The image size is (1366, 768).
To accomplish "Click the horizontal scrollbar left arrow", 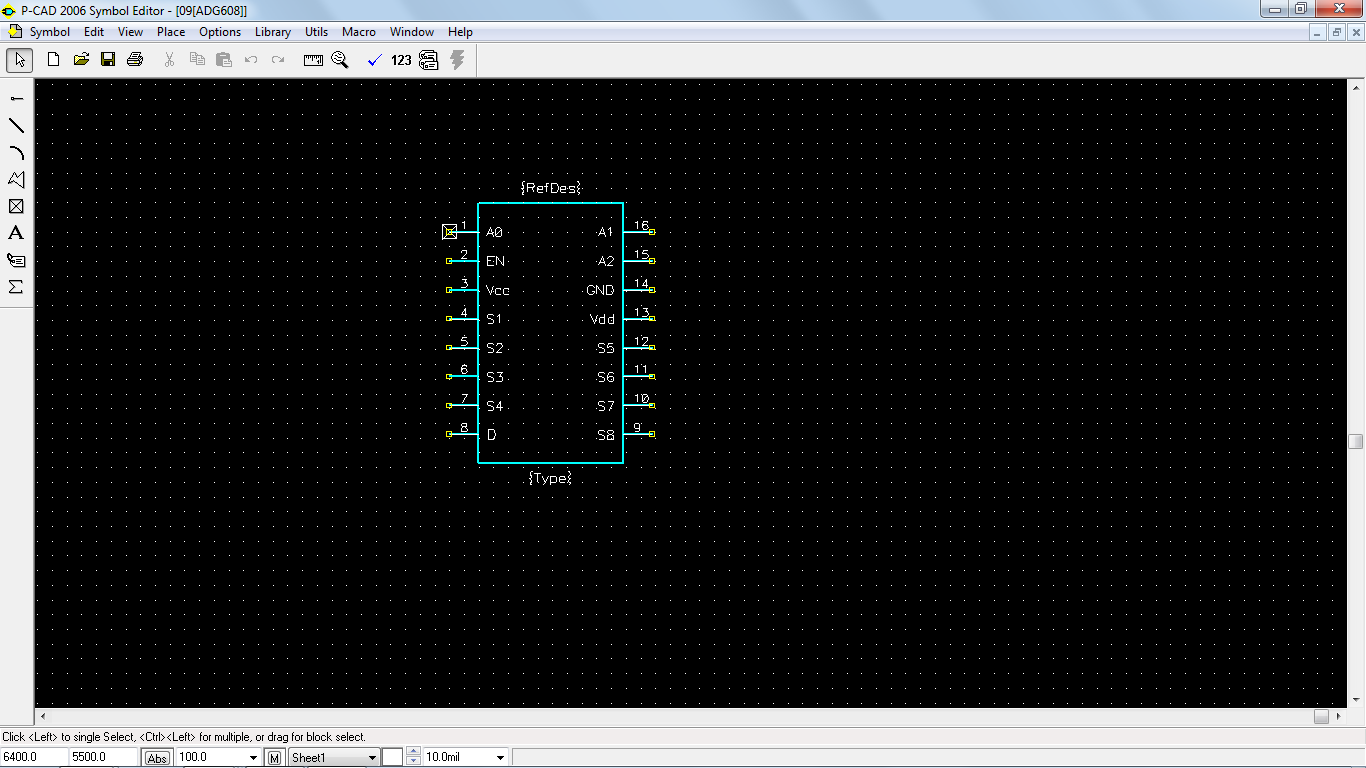I will pyautogui.click(x=42, y=717).
